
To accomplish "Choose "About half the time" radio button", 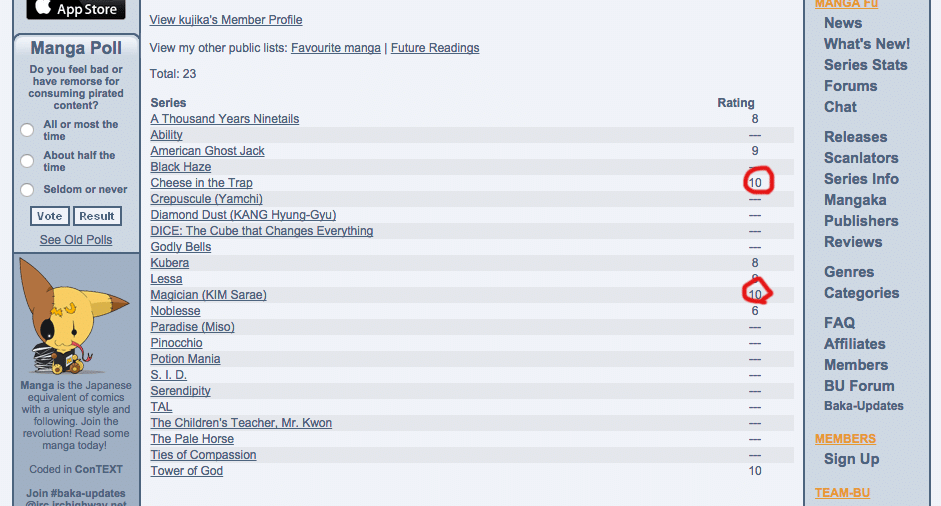I will [x=27, y=161].
